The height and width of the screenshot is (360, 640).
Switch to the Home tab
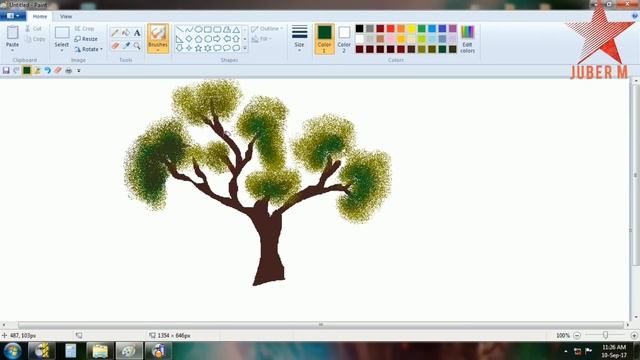pos(40,16)
